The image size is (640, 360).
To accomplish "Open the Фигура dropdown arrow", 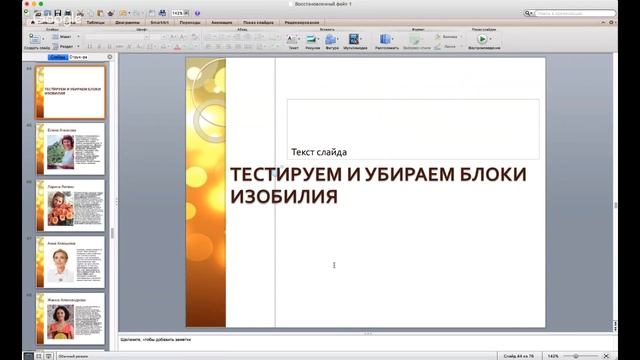I will [338, 39].
